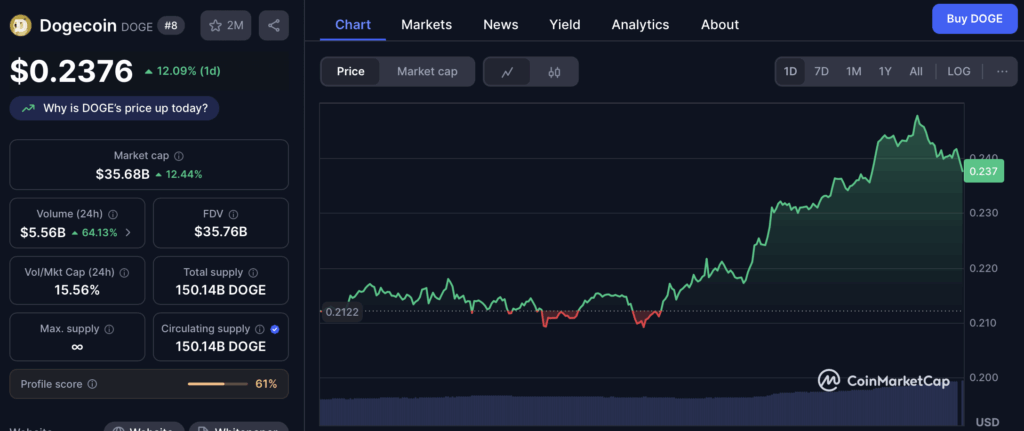Click the 0.237 current price label

(x=984, y=171)
